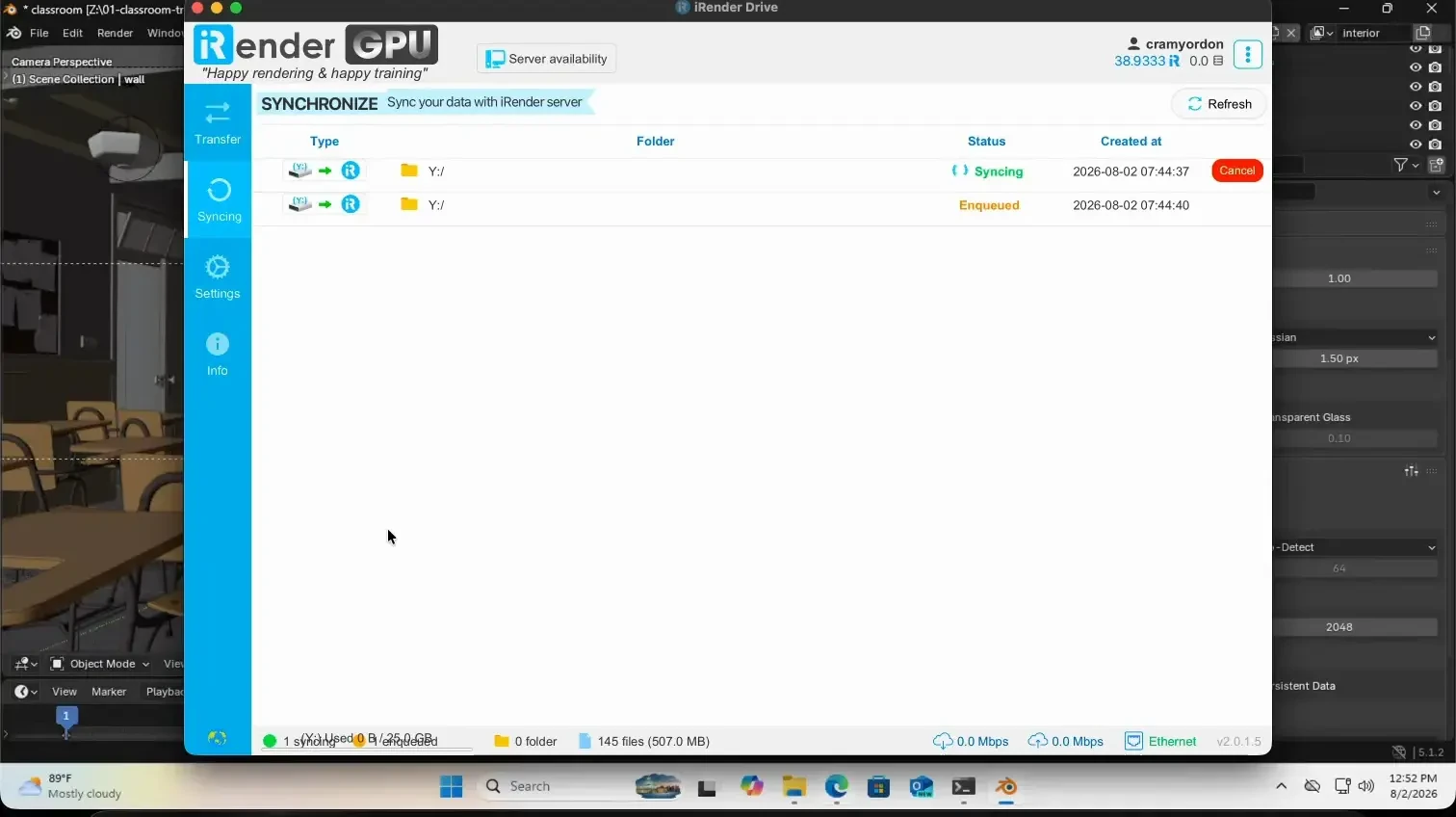Click the interior view layer name field
This screenshot has height=817, width=1456.
pyautogui.click(x=1374, y=33)
